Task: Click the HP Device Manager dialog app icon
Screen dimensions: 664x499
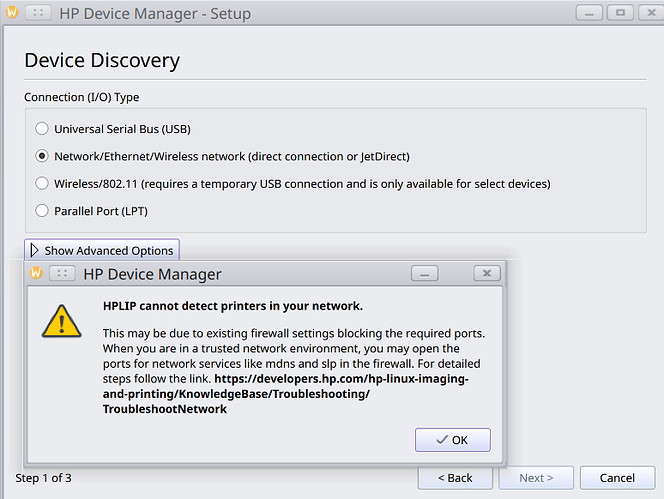Action: tap(36, 273)
